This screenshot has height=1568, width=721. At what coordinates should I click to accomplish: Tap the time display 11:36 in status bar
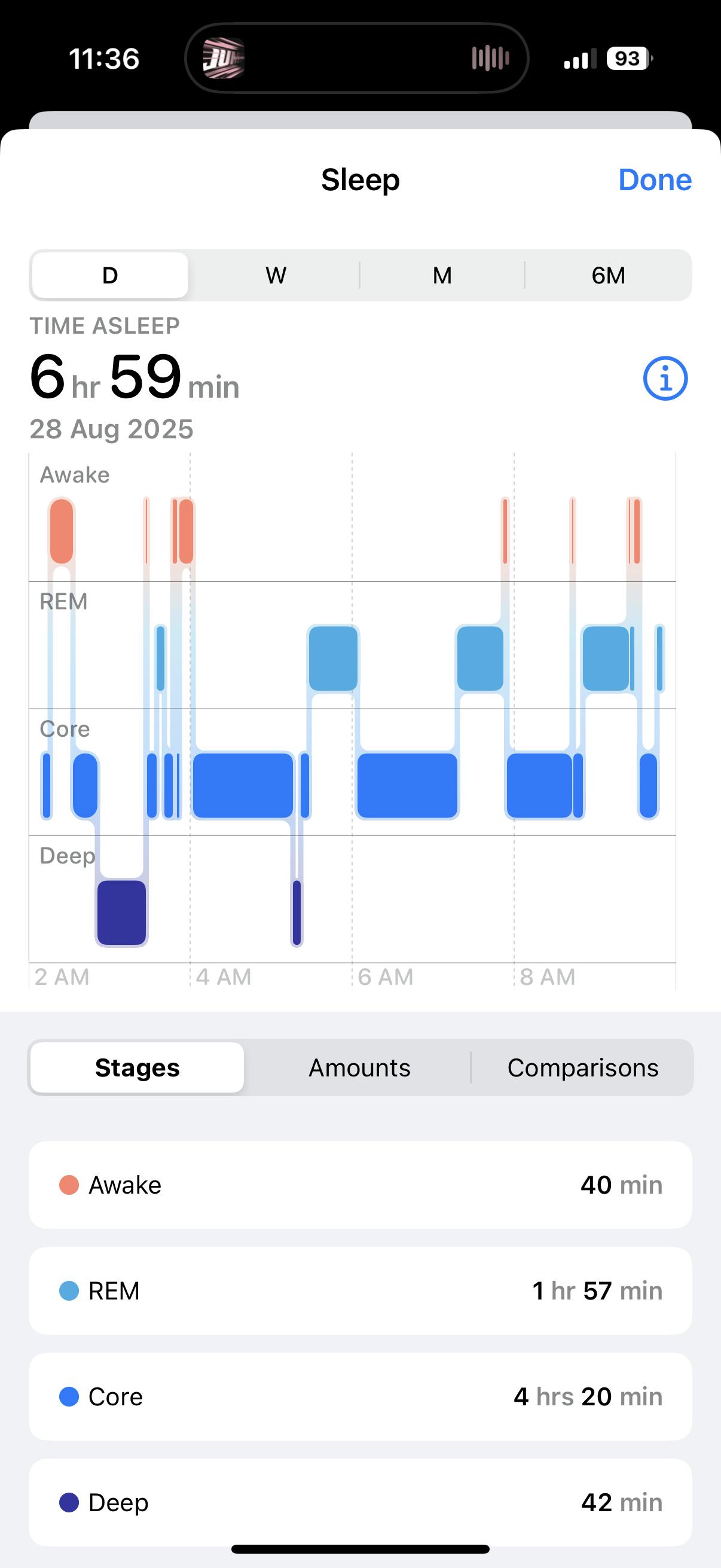click(104, 59)
